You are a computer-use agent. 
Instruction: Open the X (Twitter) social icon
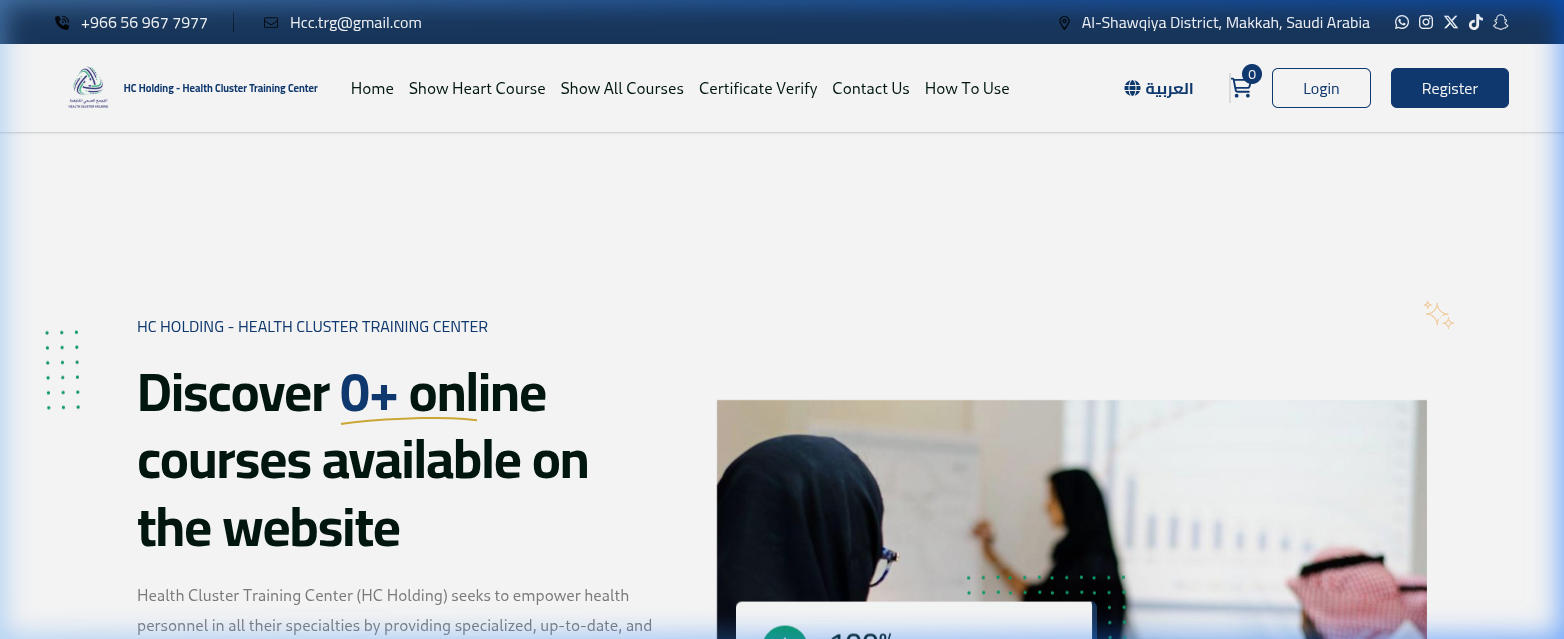click(1451, 22)
